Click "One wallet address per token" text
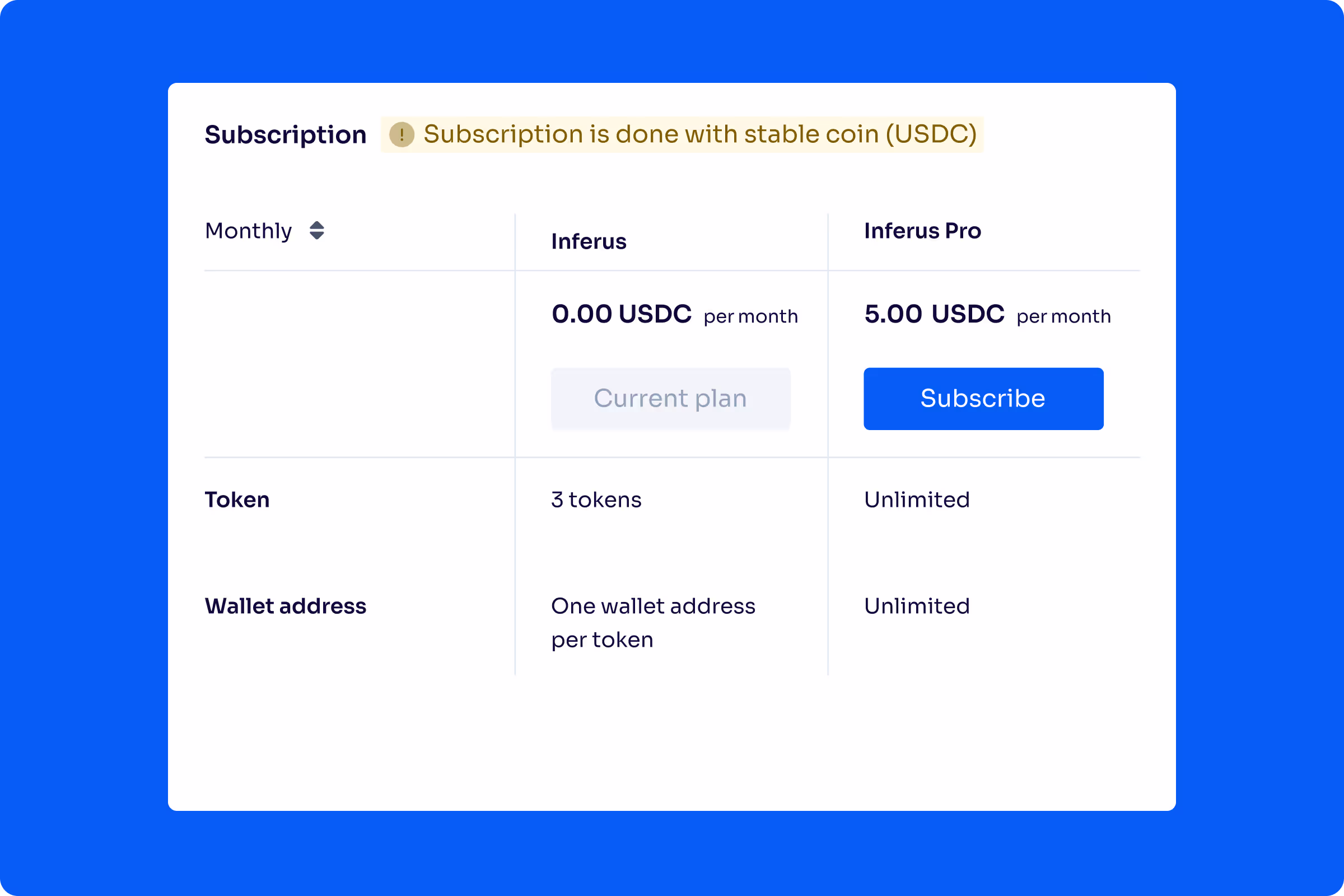Viewport: 1344px width, 896px height. (652, 623)
